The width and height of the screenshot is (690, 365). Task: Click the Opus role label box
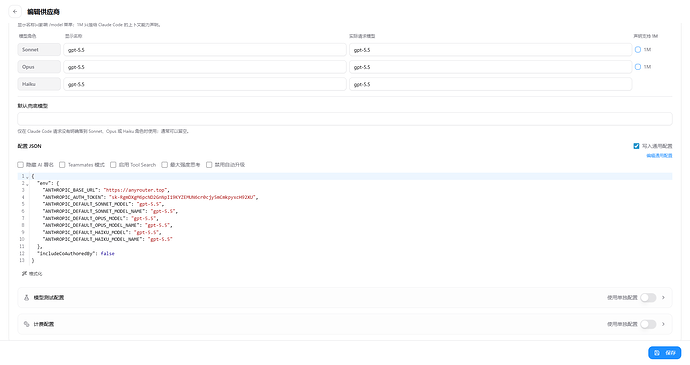click(x=39, y=67)
